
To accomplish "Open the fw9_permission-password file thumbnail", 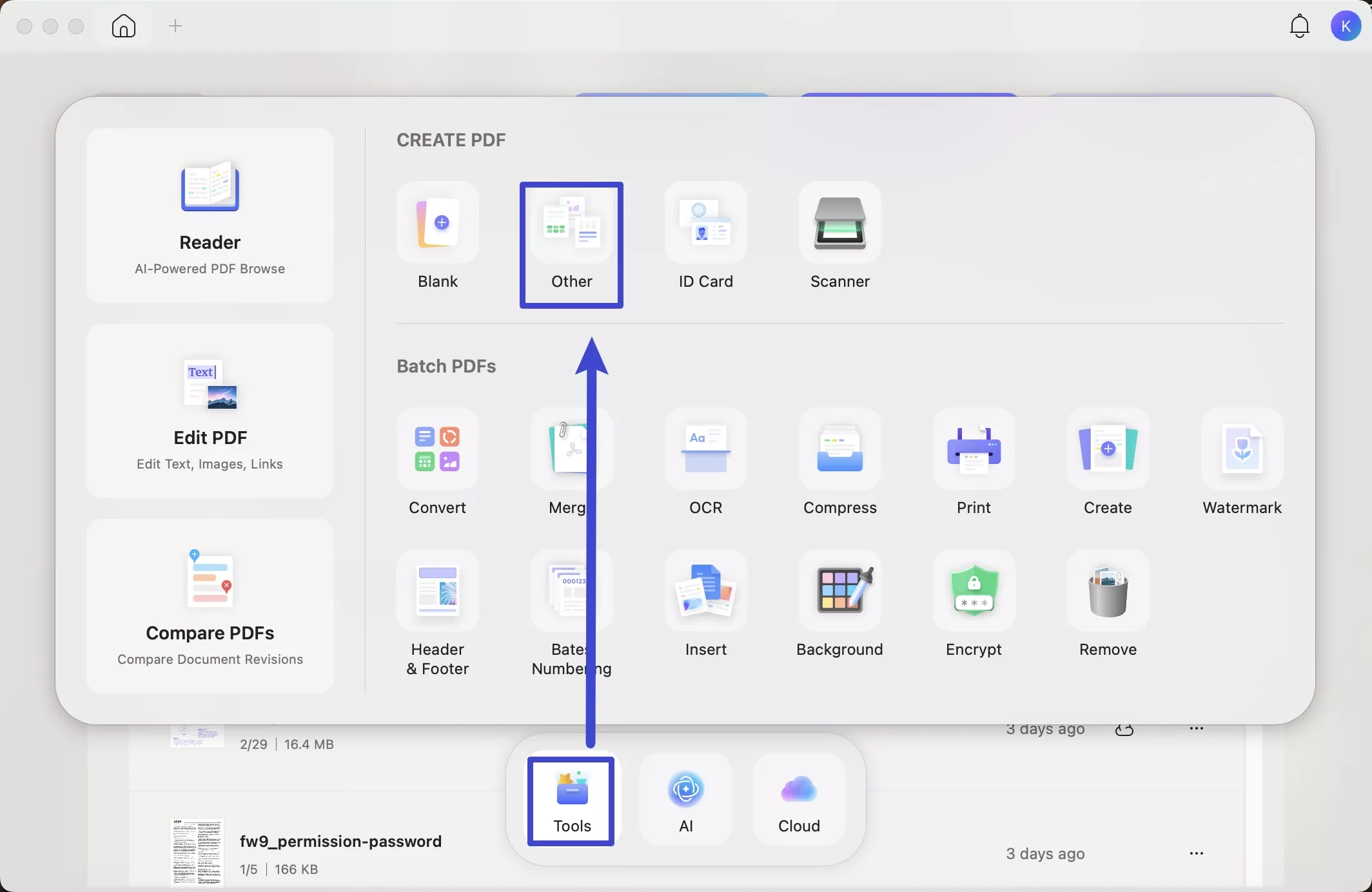I will [197, 853].
